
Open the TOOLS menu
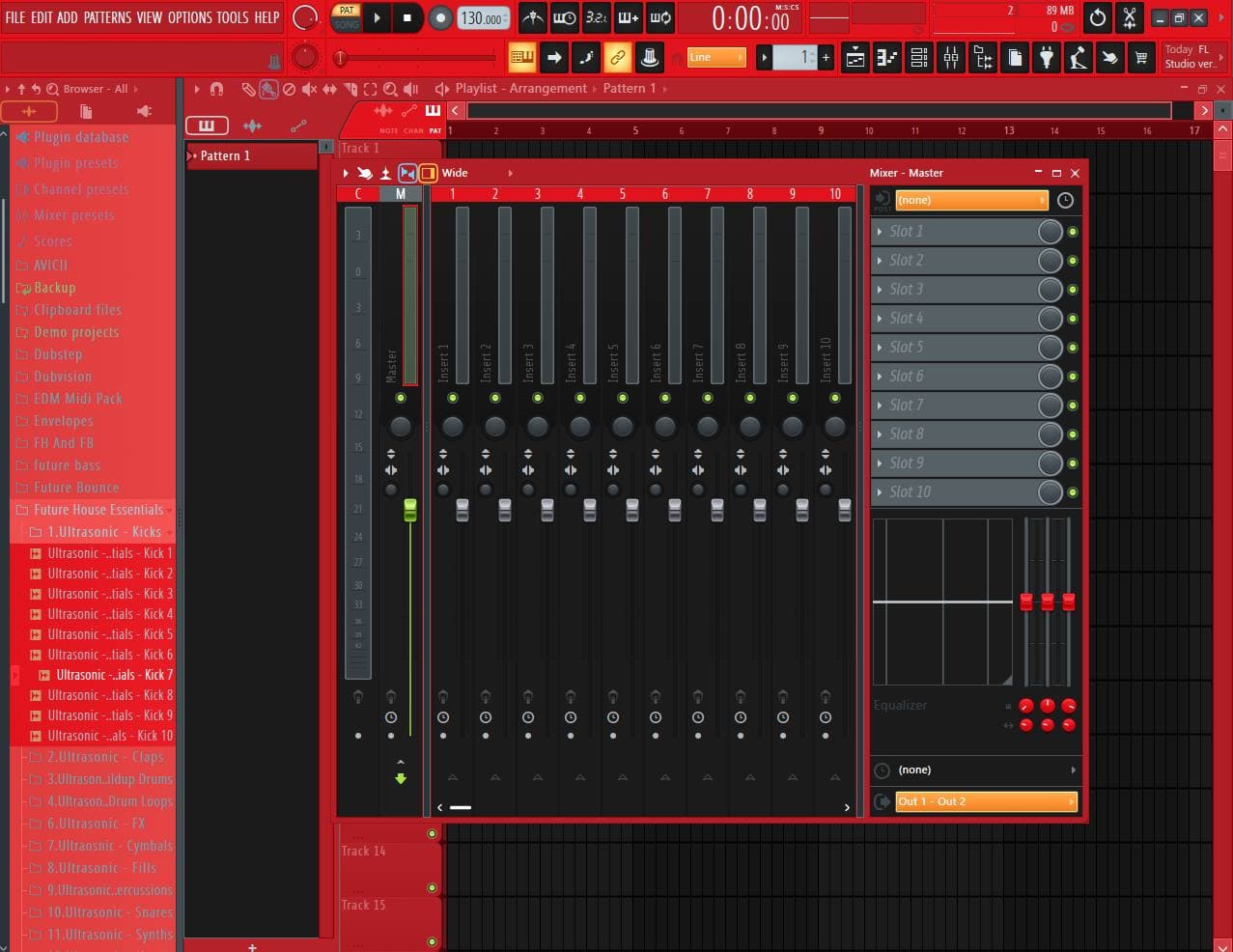click(x=233, y=17)
